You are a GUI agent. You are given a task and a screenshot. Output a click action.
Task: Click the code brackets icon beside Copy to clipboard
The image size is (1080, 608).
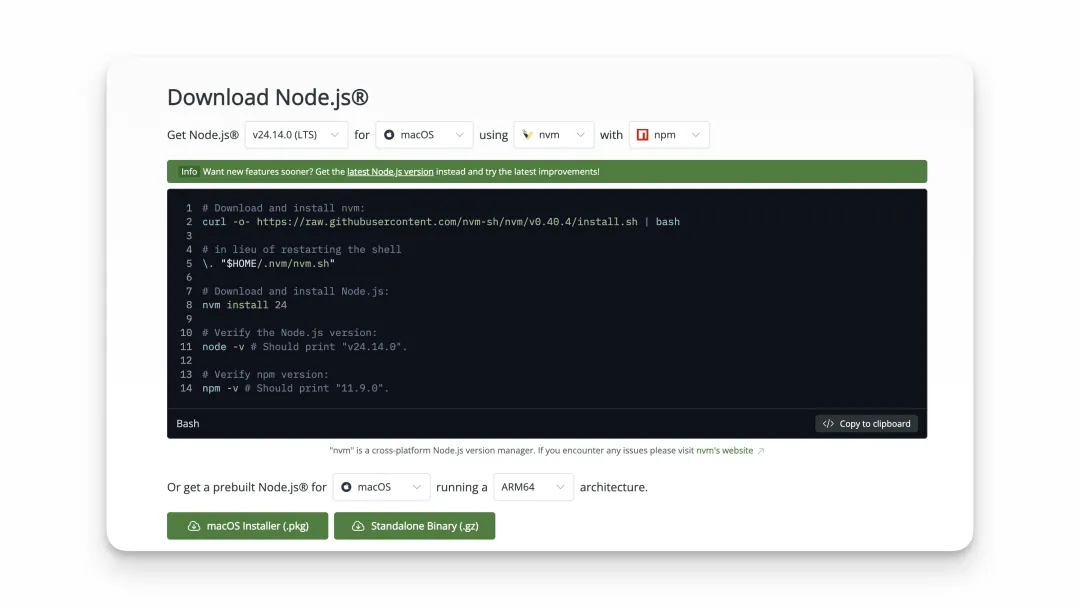click(x=828, y=424)
